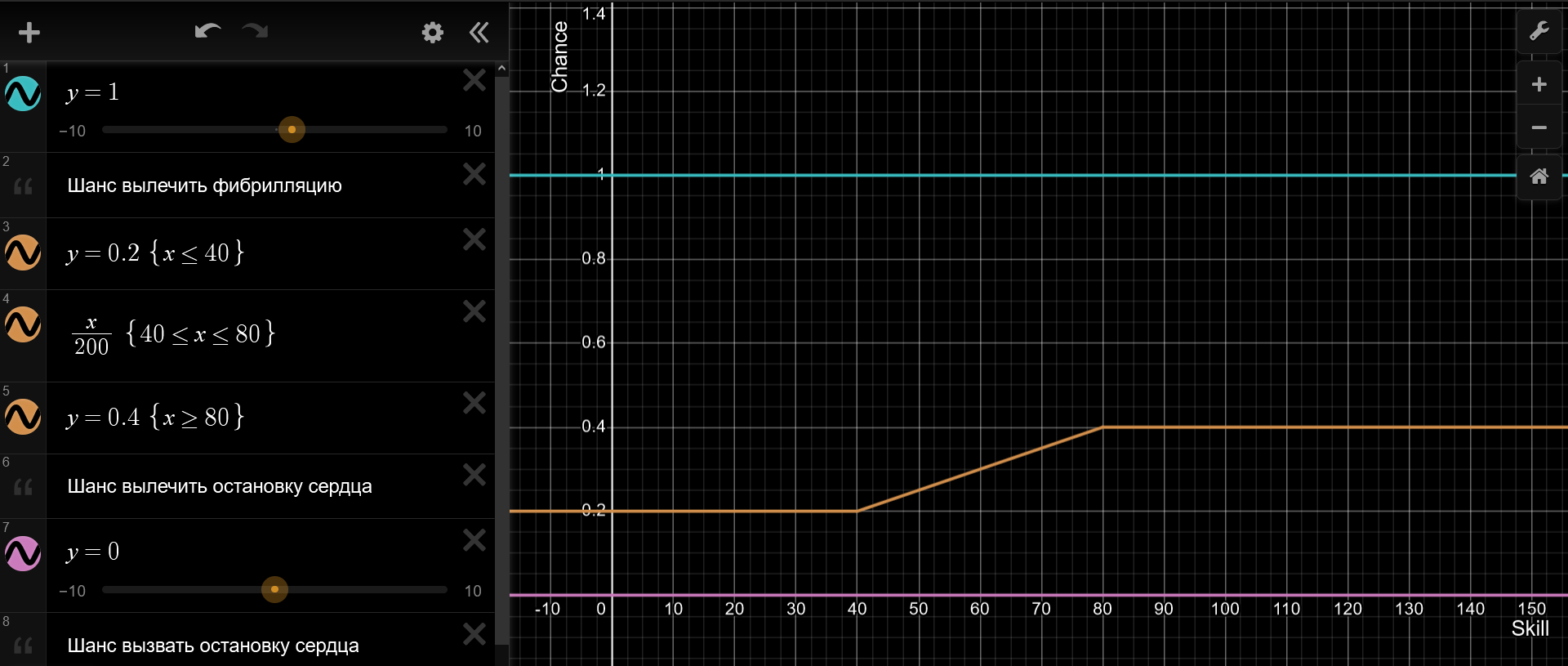Image resolution: width=1568 pixels, height=666 pixels.
Task: Collapse the expression list panel
Action: pyautogui.click(x=479, y=33)
